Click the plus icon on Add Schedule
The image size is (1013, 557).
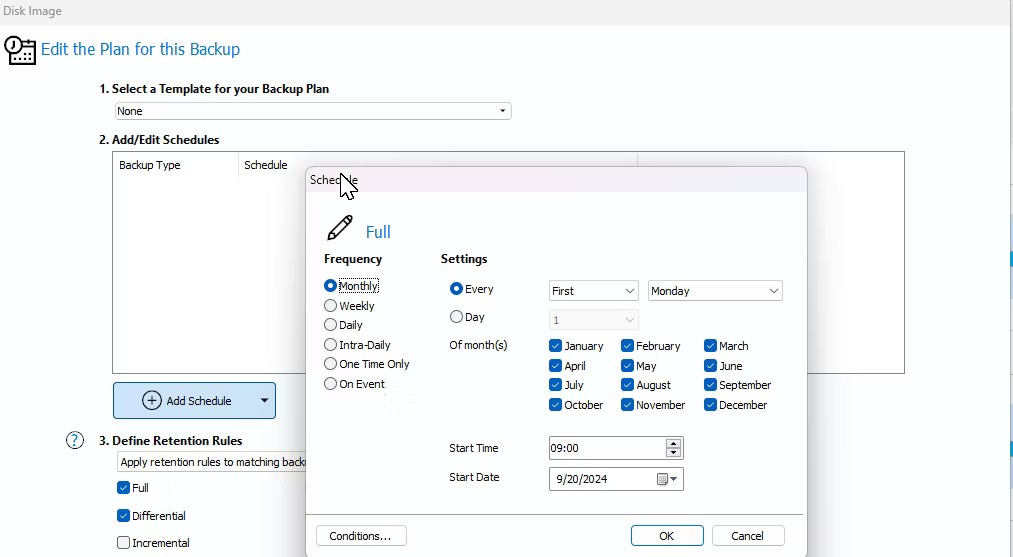(x=152, y=401)
